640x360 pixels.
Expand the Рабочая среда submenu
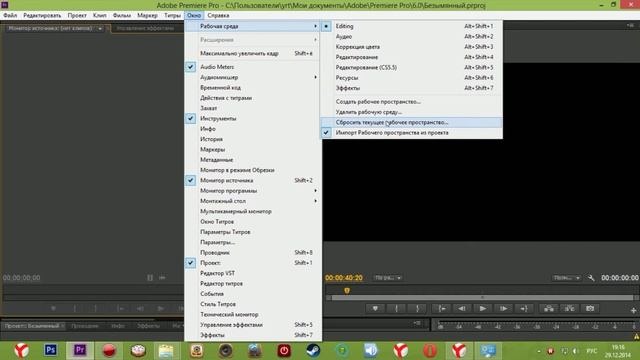(x=253, y=26)
